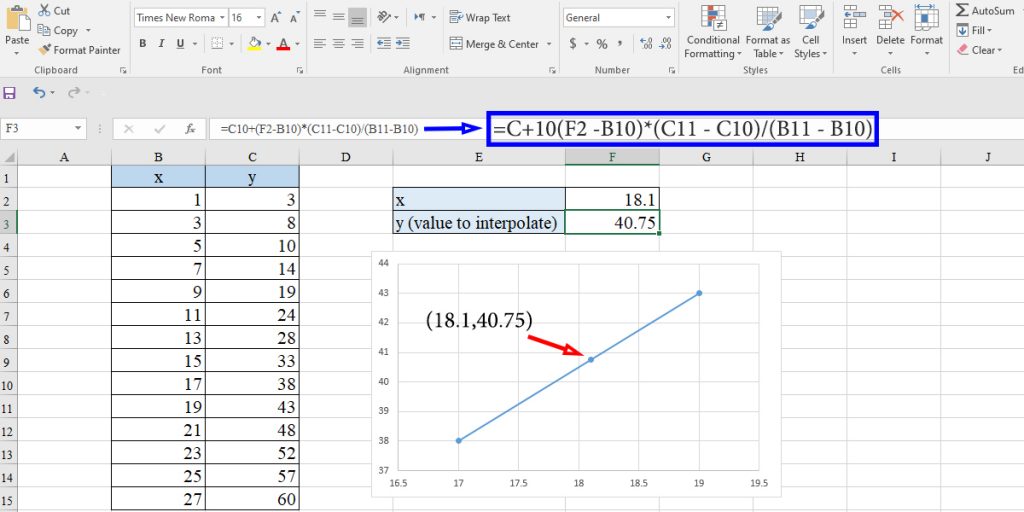Click the cancel X in formula bar
The image size is (1024, 512).
129,129
